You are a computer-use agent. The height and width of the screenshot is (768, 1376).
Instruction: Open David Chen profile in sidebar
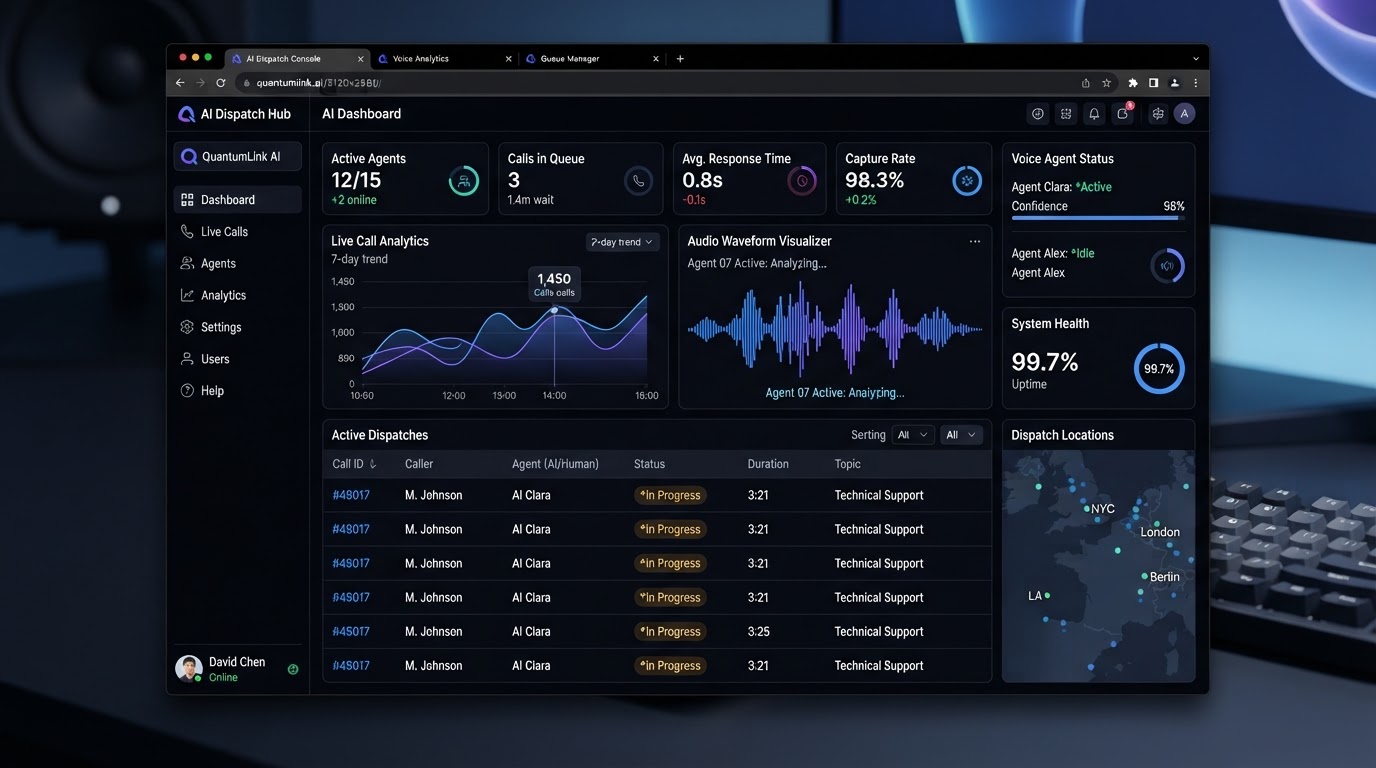(237, 669)
